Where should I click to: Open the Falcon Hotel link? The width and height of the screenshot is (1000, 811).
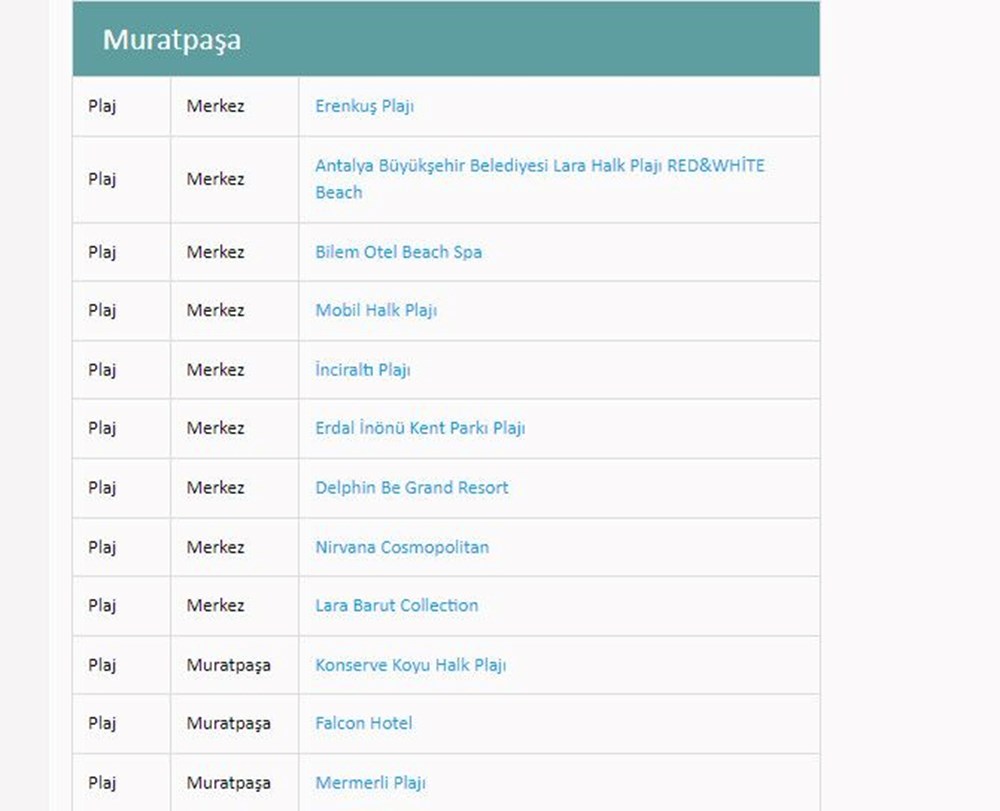pyautogui.click(x=363, y=723)
